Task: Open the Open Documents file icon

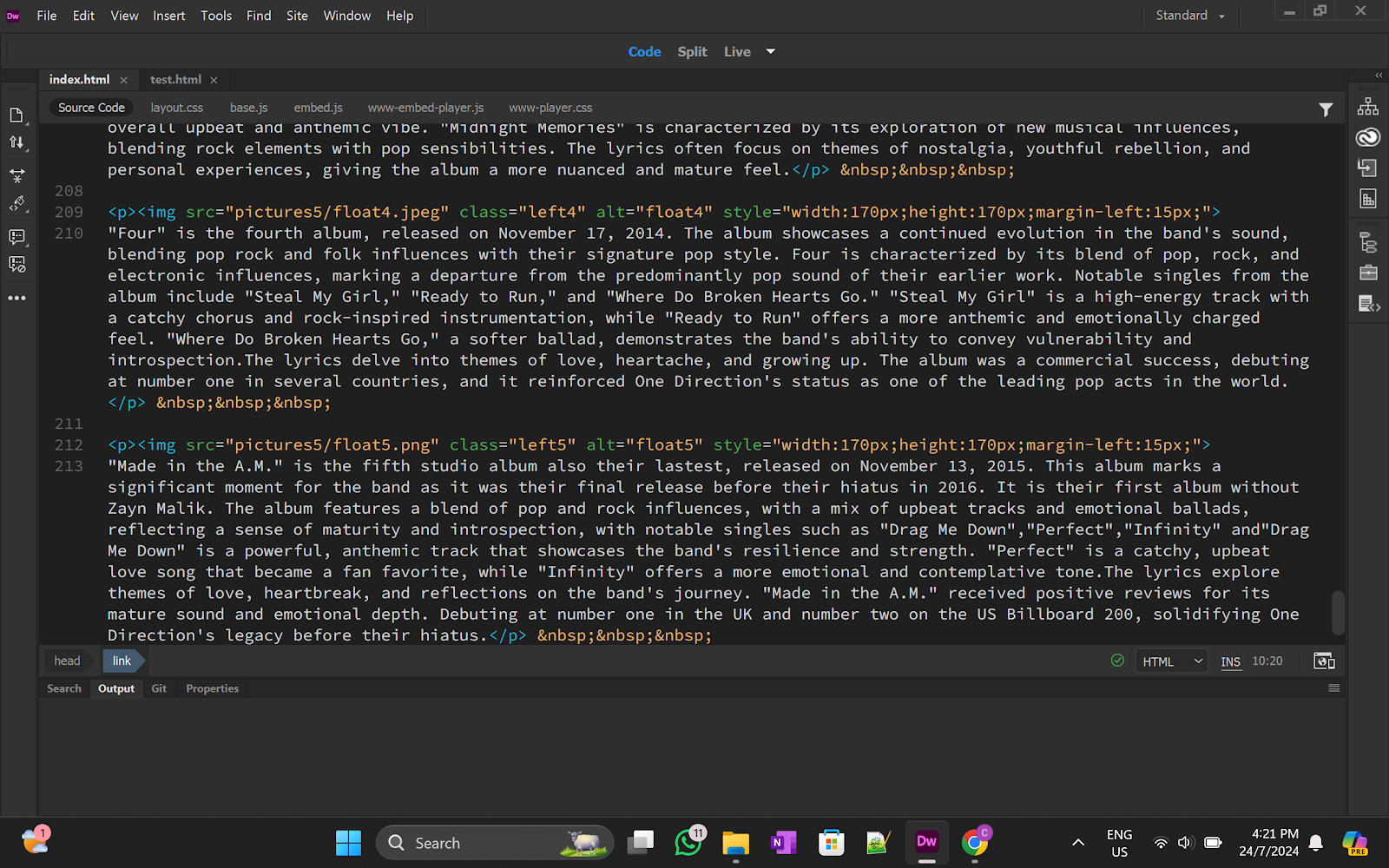Action: click(16, 115)
